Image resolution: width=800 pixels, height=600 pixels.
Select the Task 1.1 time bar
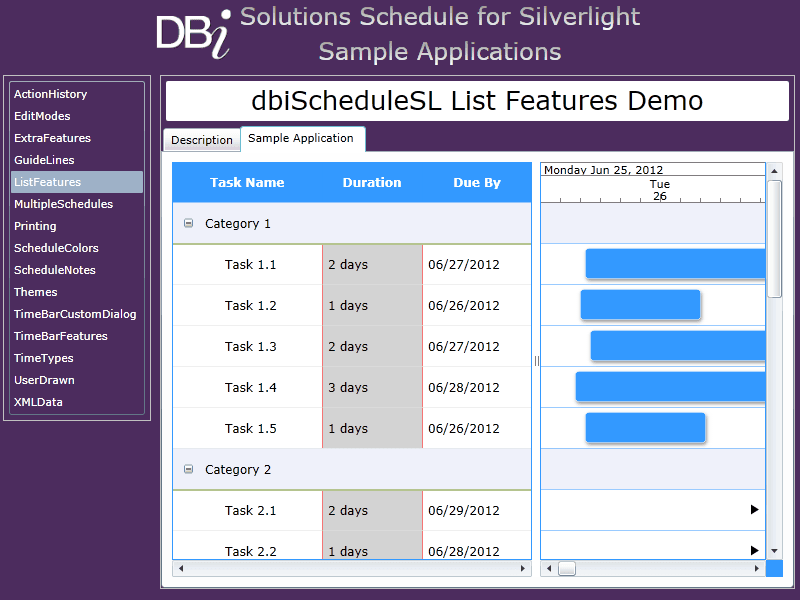676,264
